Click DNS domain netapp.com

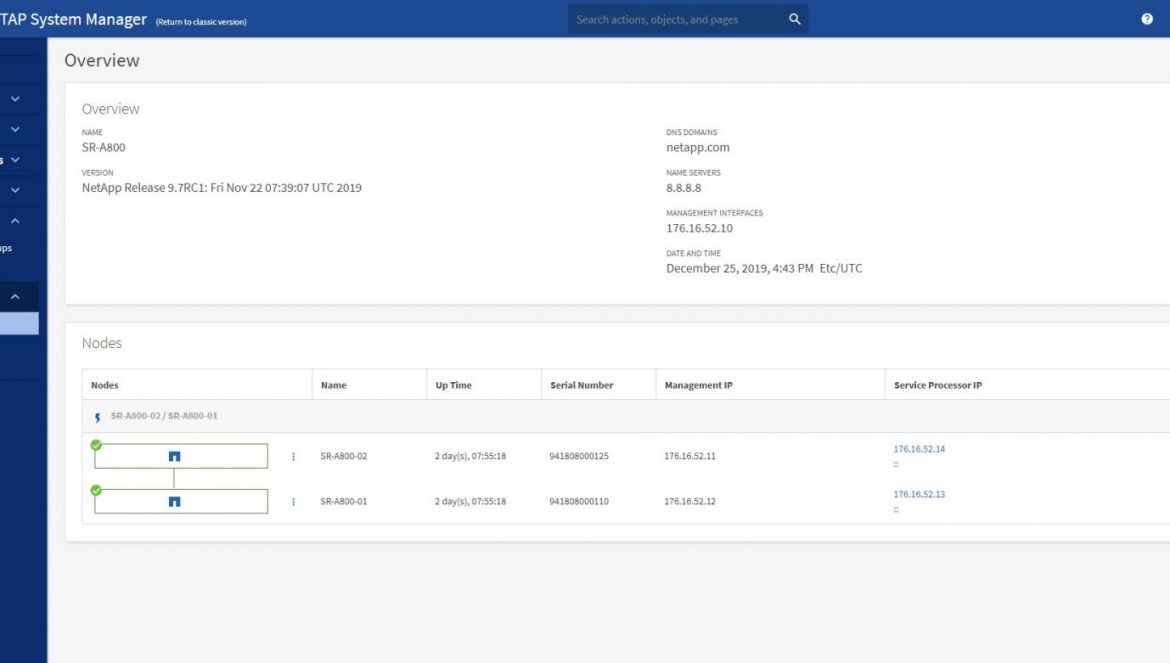click(x=698, y=148)
